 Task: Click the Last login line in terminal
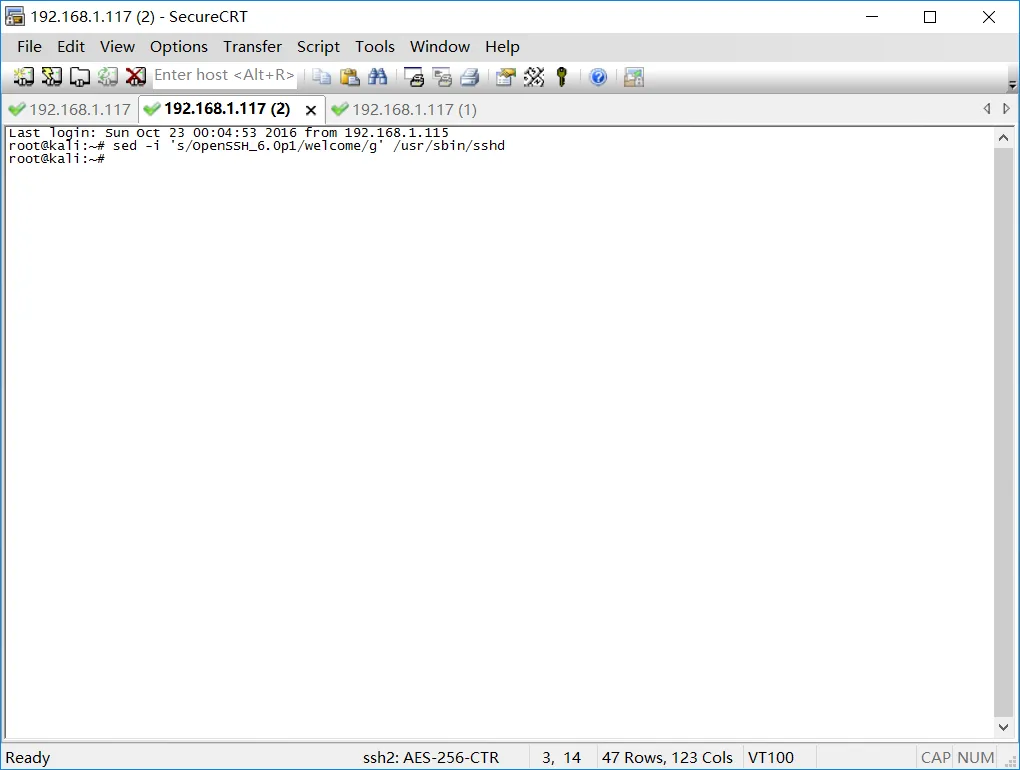228,133
